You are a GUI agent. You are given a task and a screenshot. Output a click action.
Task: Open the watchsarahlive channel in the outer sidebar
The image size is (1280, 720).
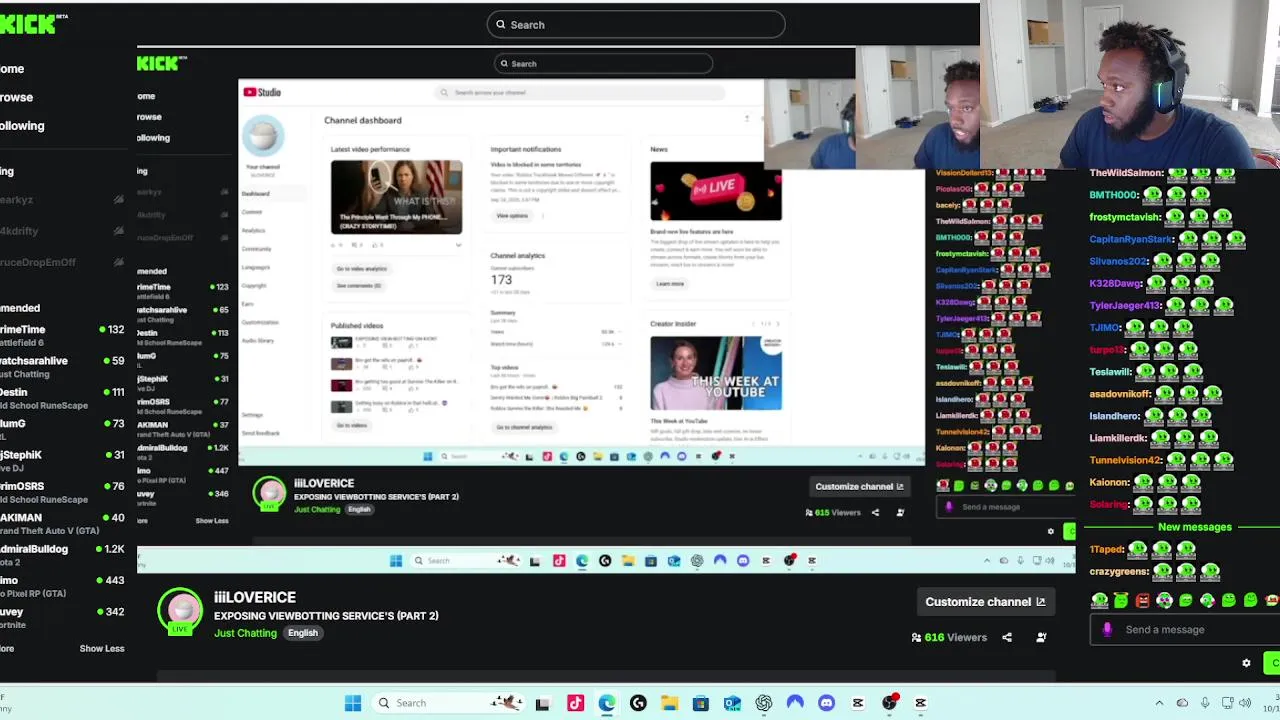pyautogui.click(x=62, y=367)
